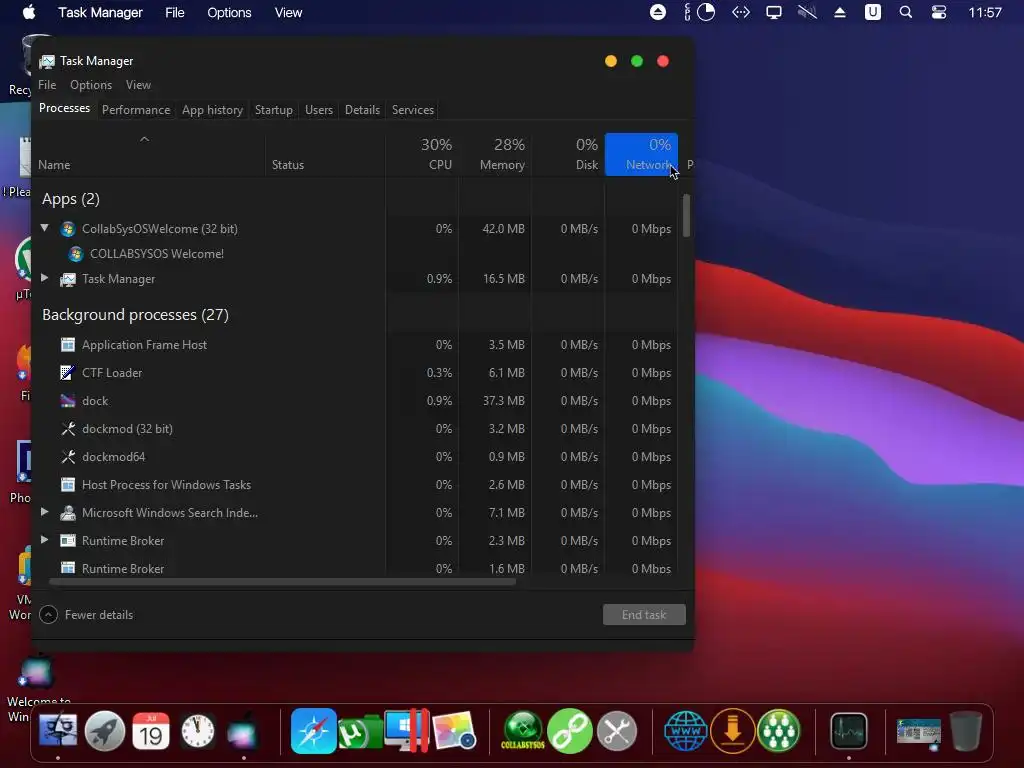
Task: Click the display monitor menu bar icon
Action: coord(774,12)
